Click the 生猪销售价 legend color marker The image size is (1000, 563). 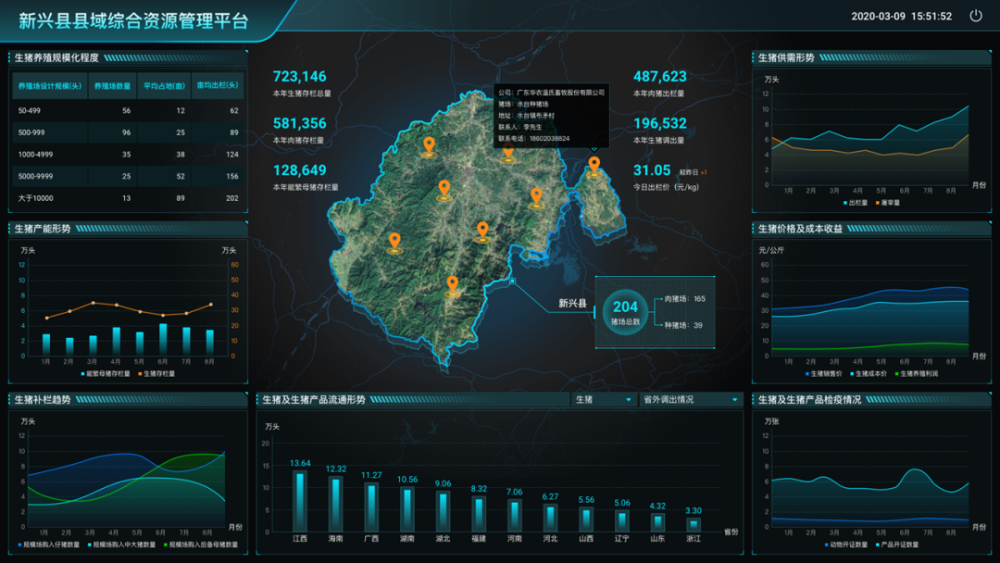pyautogui.click(x=806, y=374)
